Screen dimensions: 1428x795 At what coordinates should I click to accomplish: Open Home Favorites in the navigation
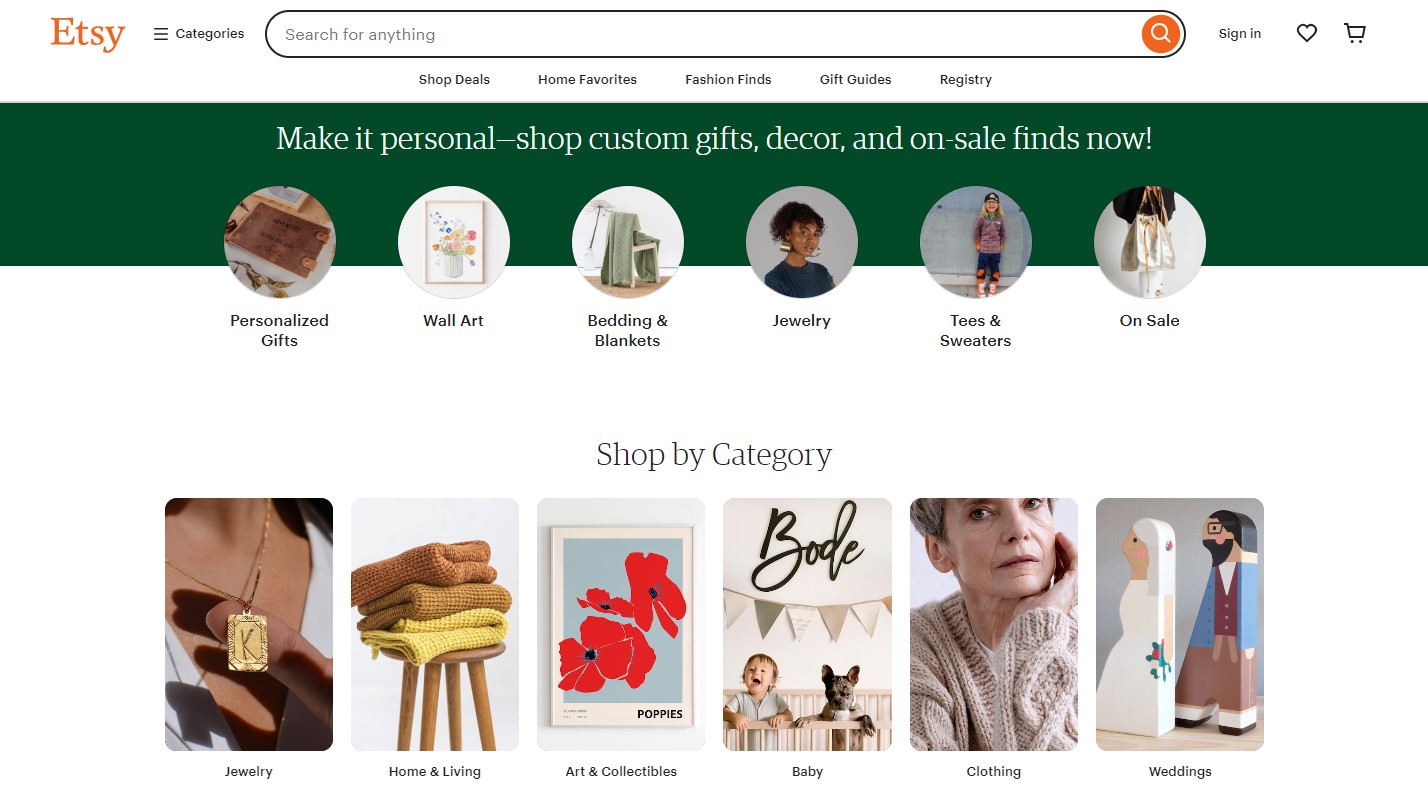(587, 80)
